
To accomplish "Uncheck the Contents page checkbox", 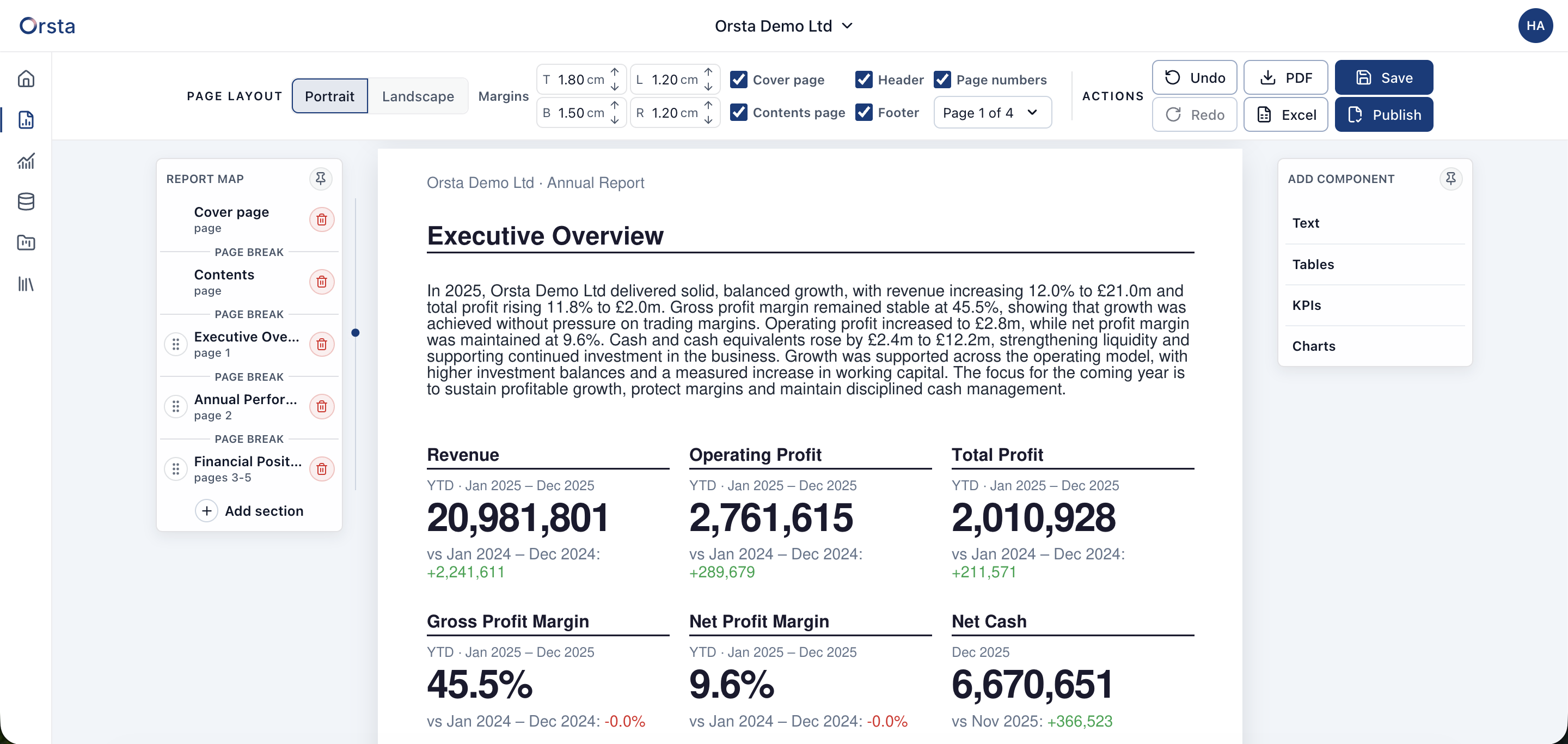I will point(739,112).
